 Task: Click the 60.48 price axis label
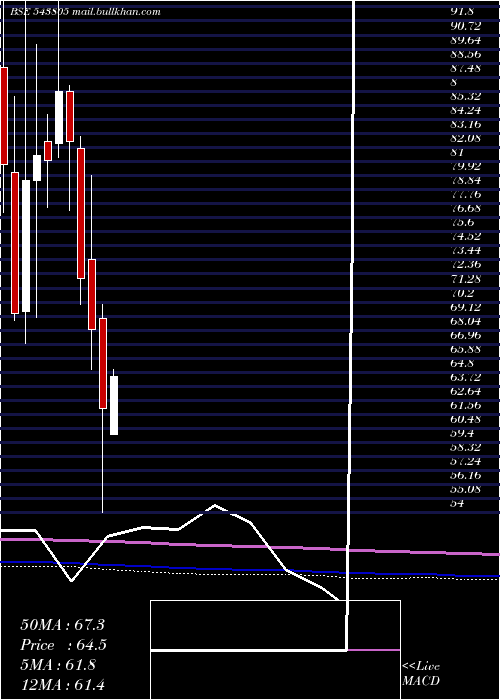coord(465,419)
